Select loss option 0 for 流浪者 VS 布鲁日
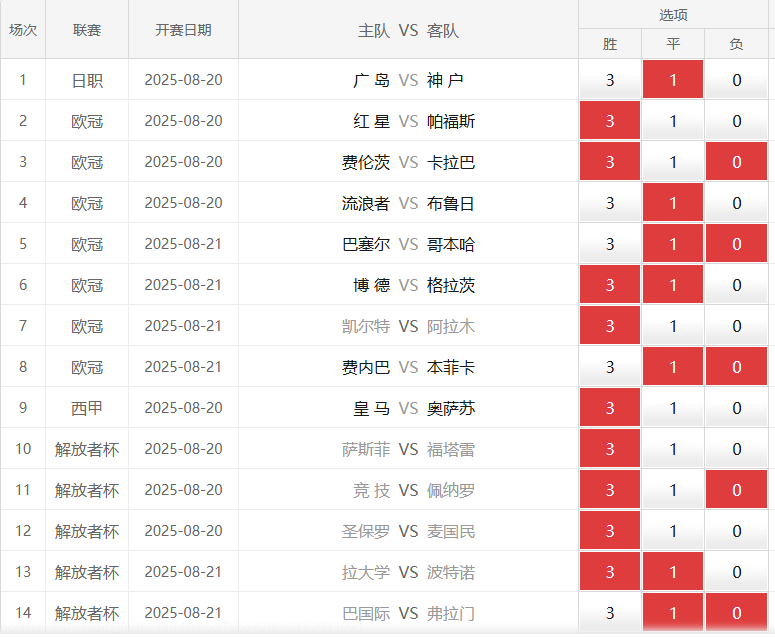775x638 pixels. click(x=736, y=203)
